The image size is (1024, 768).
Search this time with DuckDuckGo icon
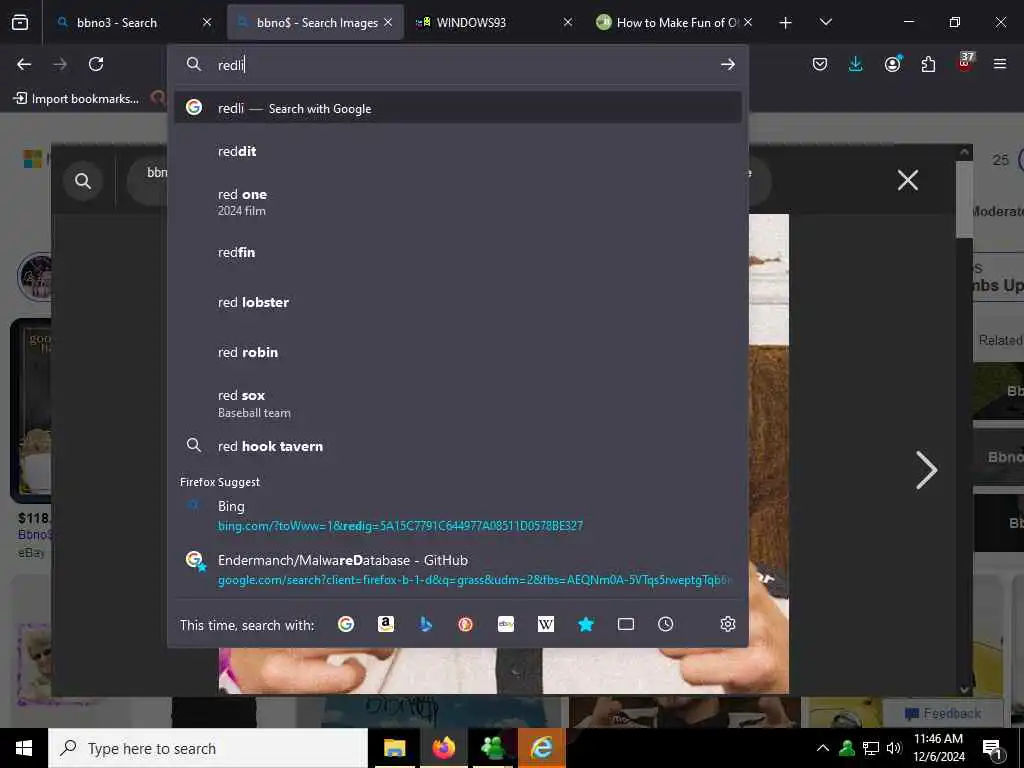pyautogui.click(x=466, y=624)
